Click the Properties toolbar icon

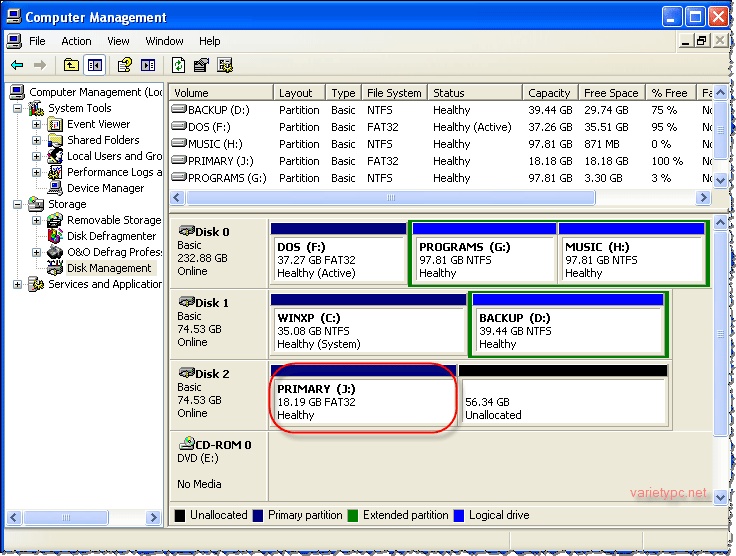click(201, 65)
